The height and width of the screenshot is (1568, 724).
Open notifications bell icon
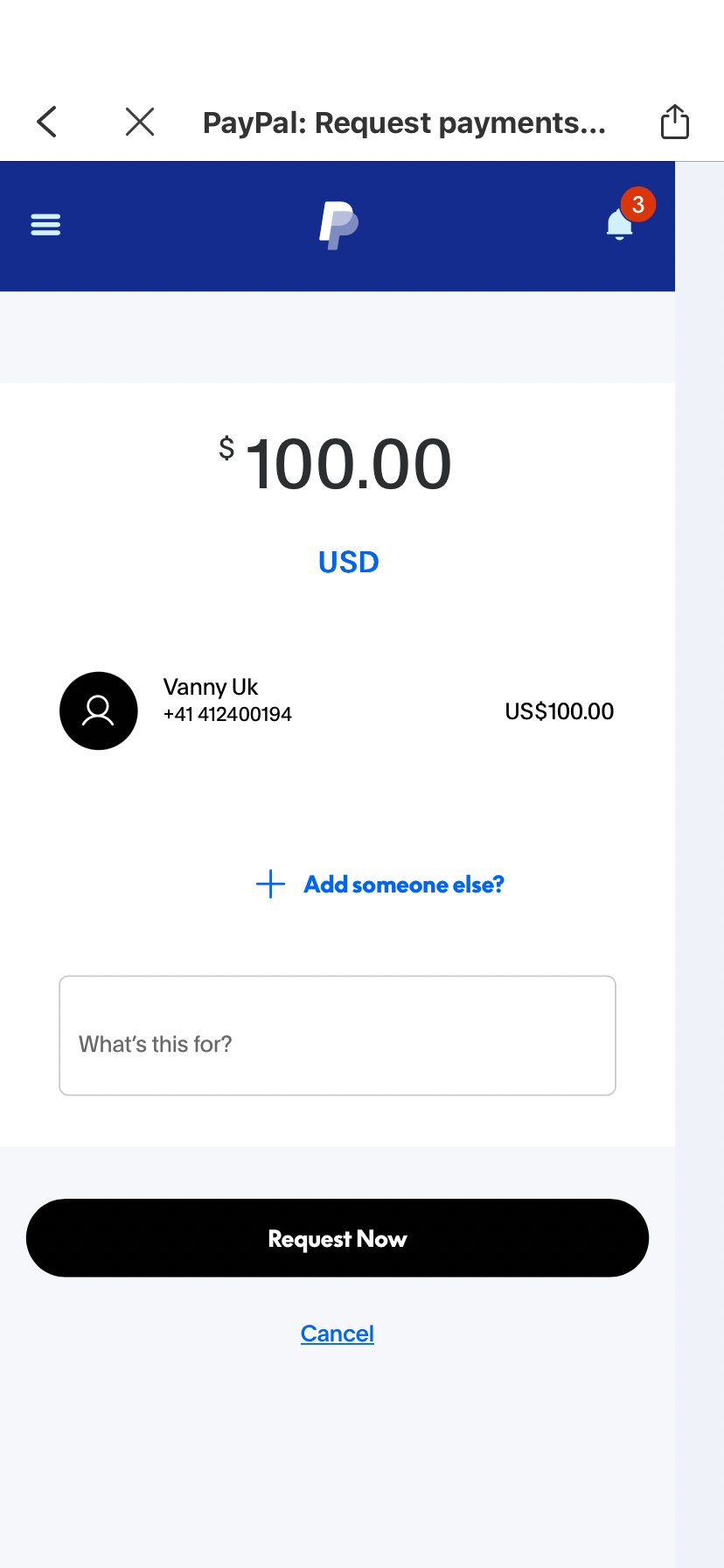(619, 226)
